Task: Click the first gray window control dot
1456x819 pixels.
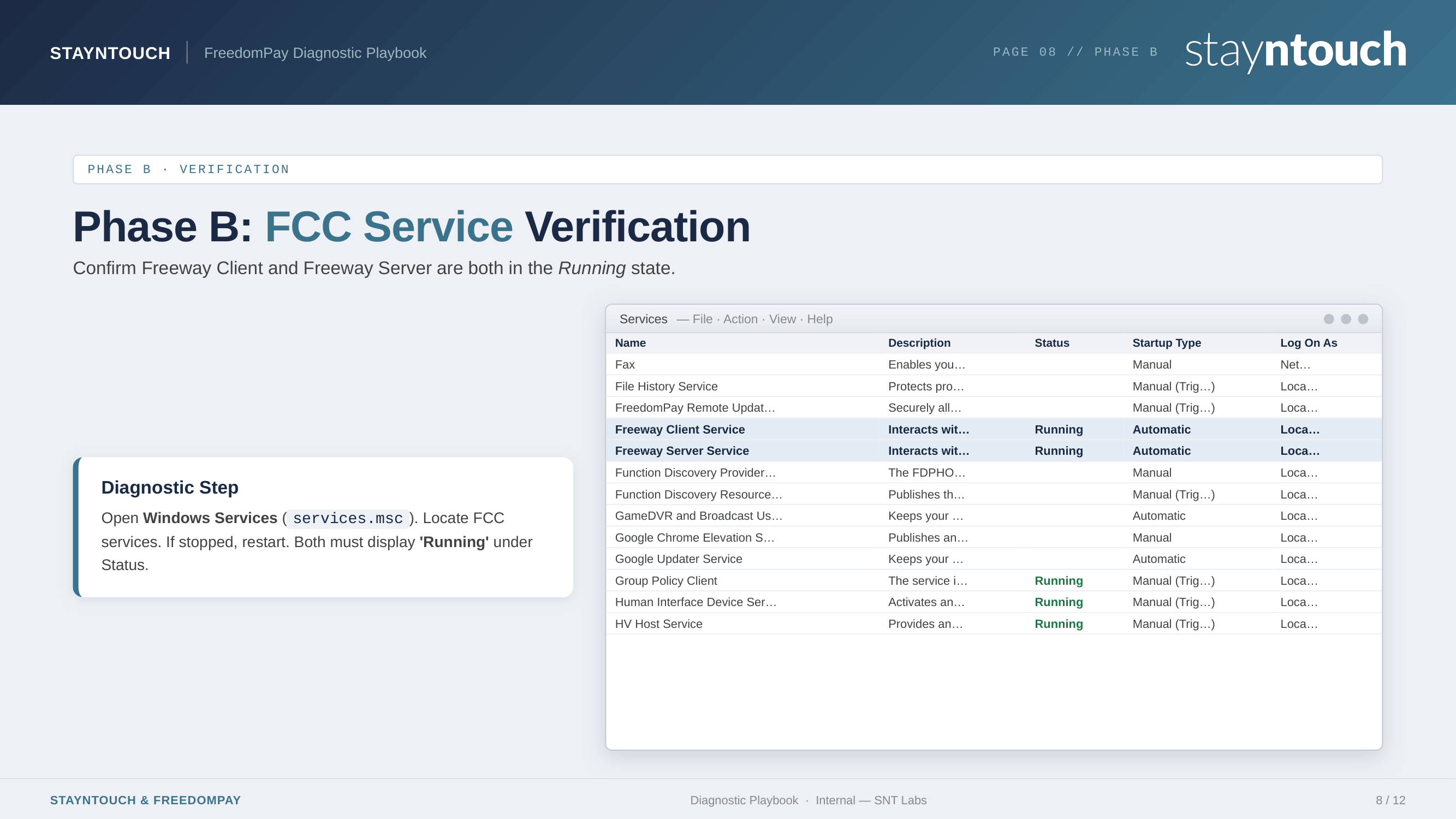Action: click(x=1329, y=319)
